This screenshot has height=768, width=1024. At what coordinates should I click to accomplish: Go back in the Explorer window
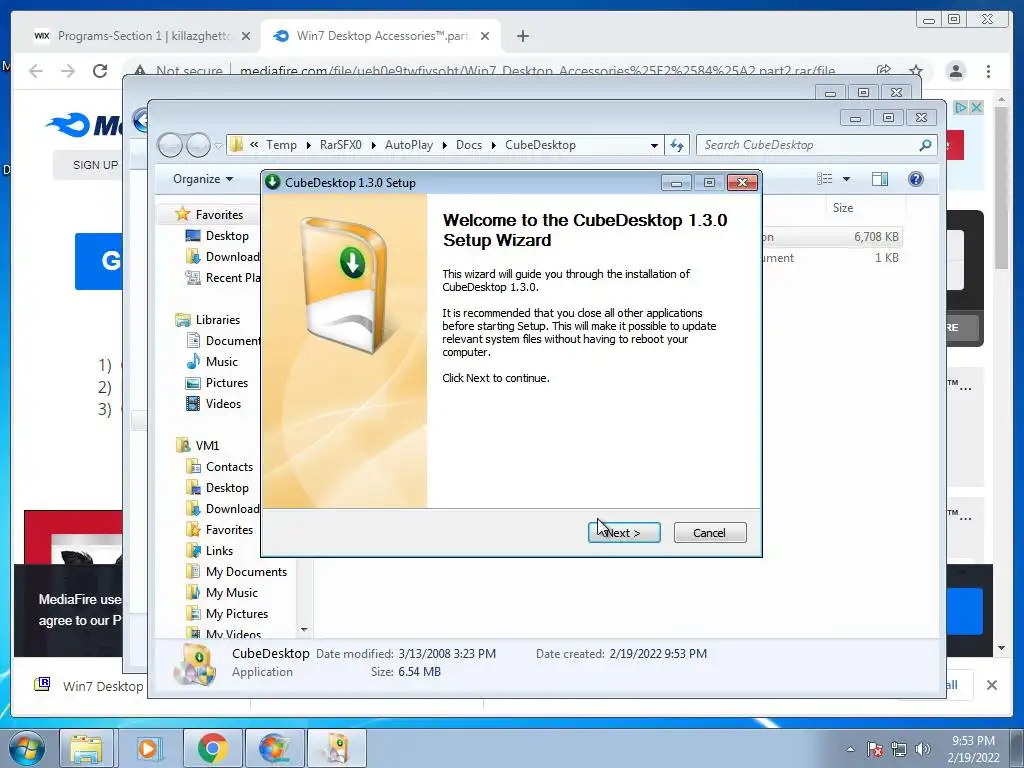[170, 145]
